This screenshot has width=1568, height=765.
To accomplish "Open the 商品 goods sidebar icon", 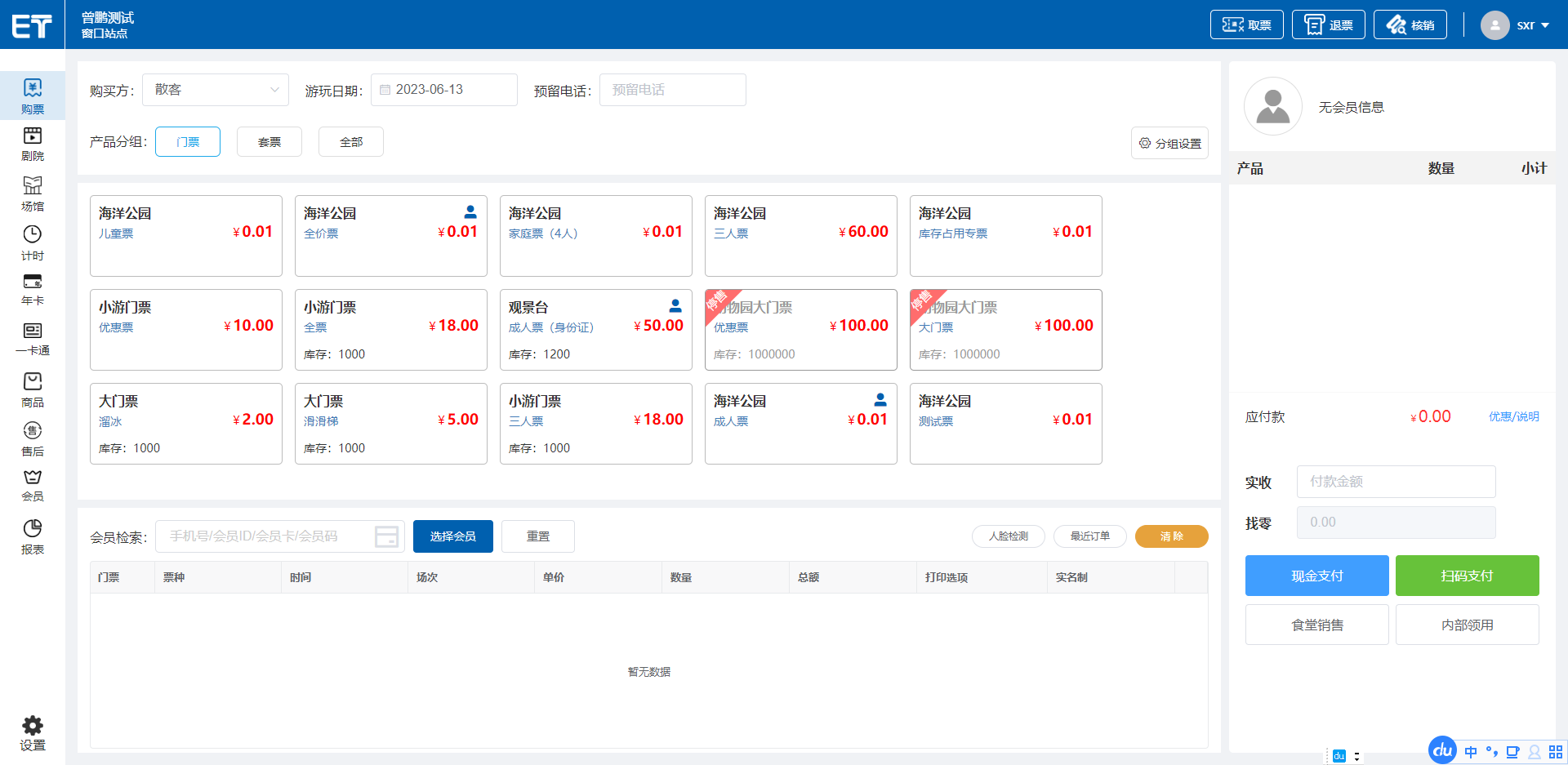I will 33,382.
